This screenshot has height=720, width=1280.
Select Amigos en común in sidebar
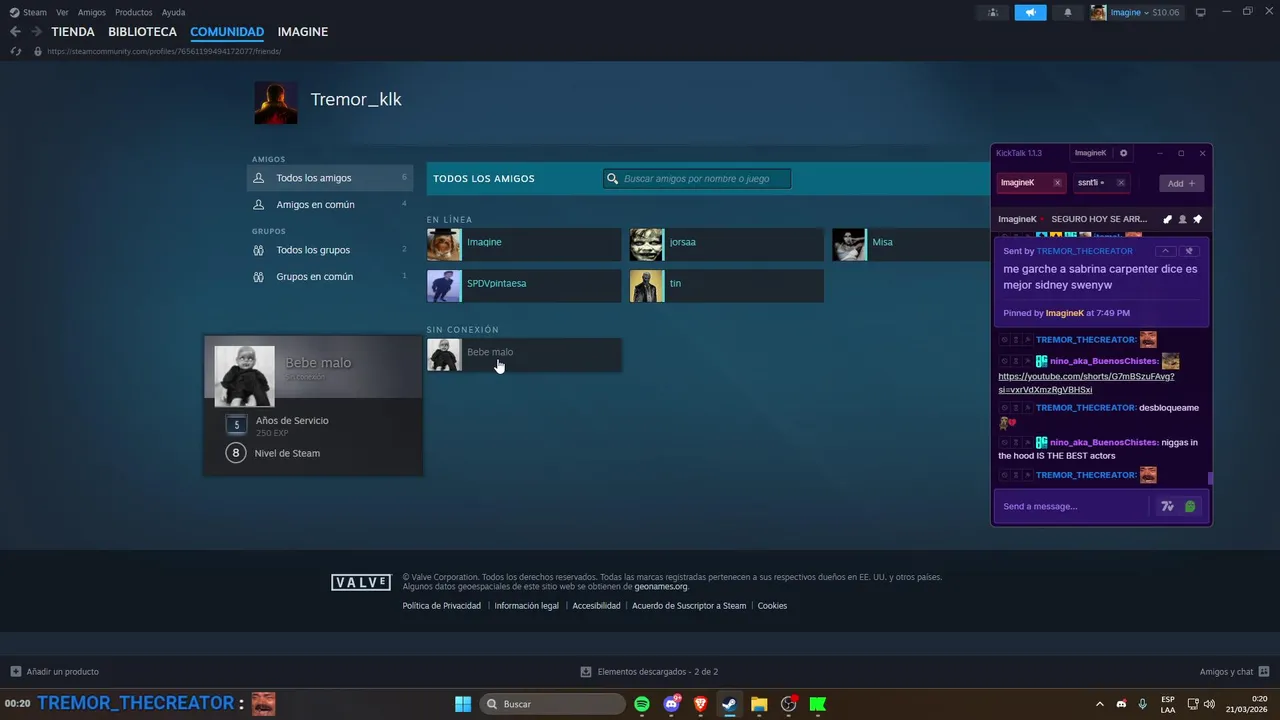330,204
